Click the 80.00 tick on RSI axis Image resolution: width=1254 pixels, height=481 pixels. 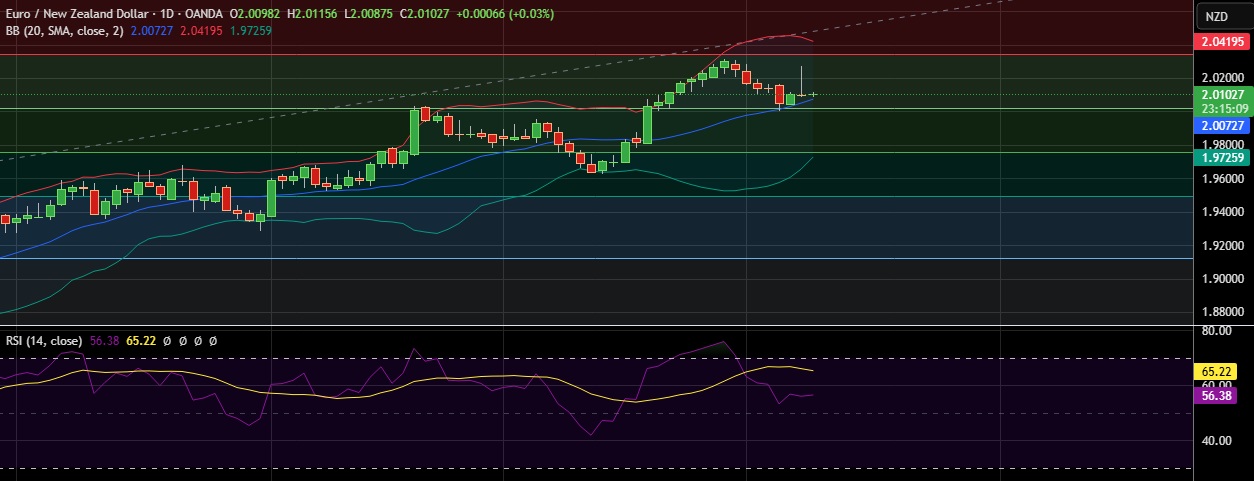coord(1216,330)
